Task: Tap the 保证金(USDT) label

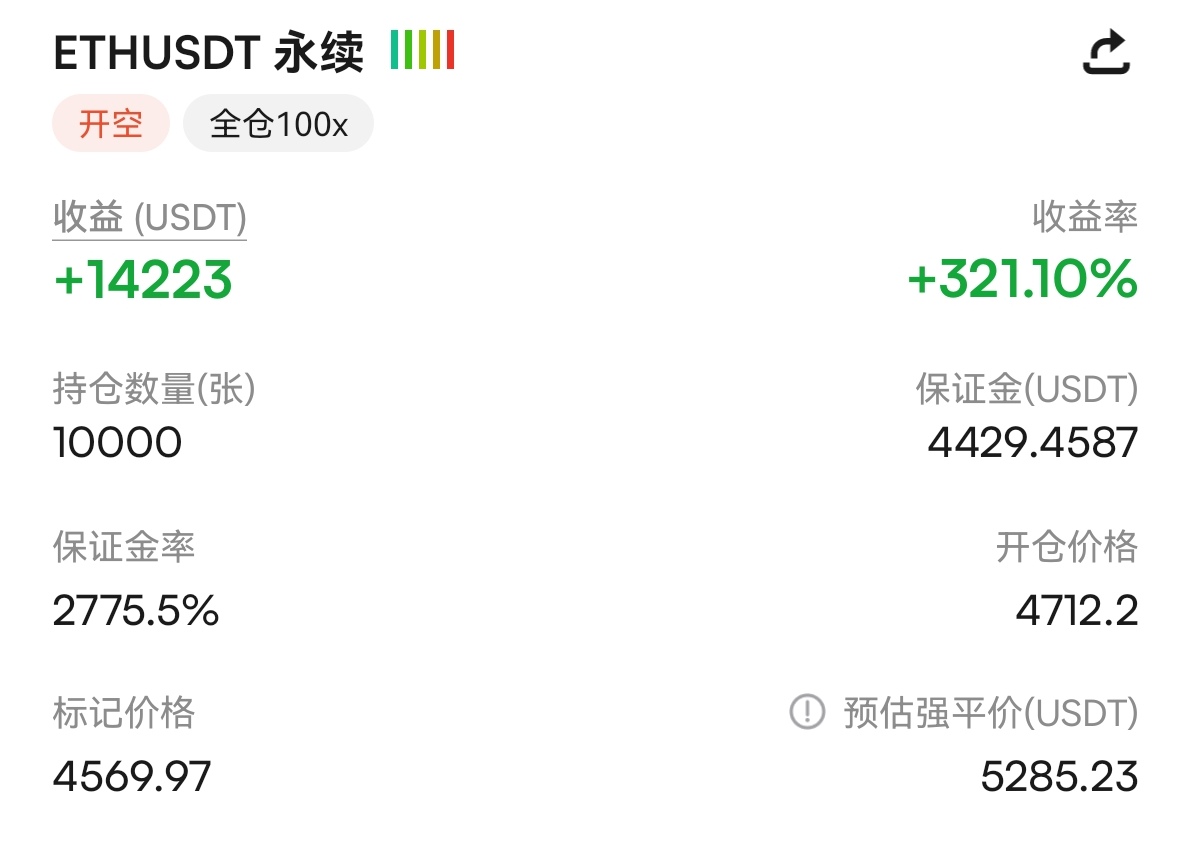Action: 1027,389
